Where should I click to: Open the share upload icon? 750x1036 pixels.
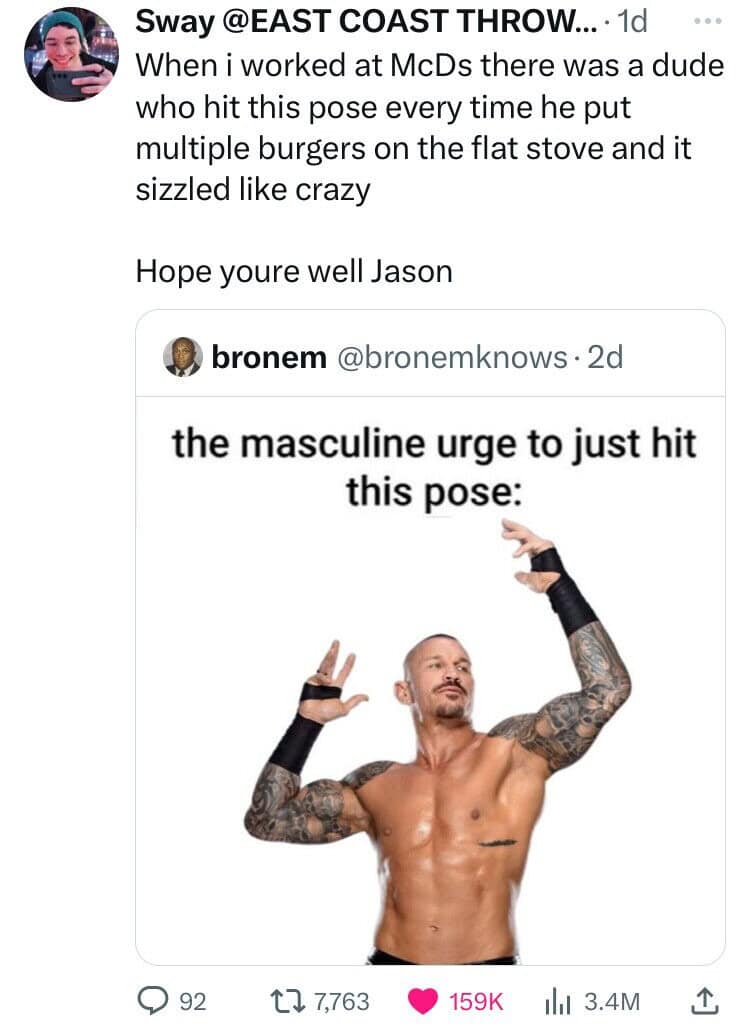(704, 1001)
